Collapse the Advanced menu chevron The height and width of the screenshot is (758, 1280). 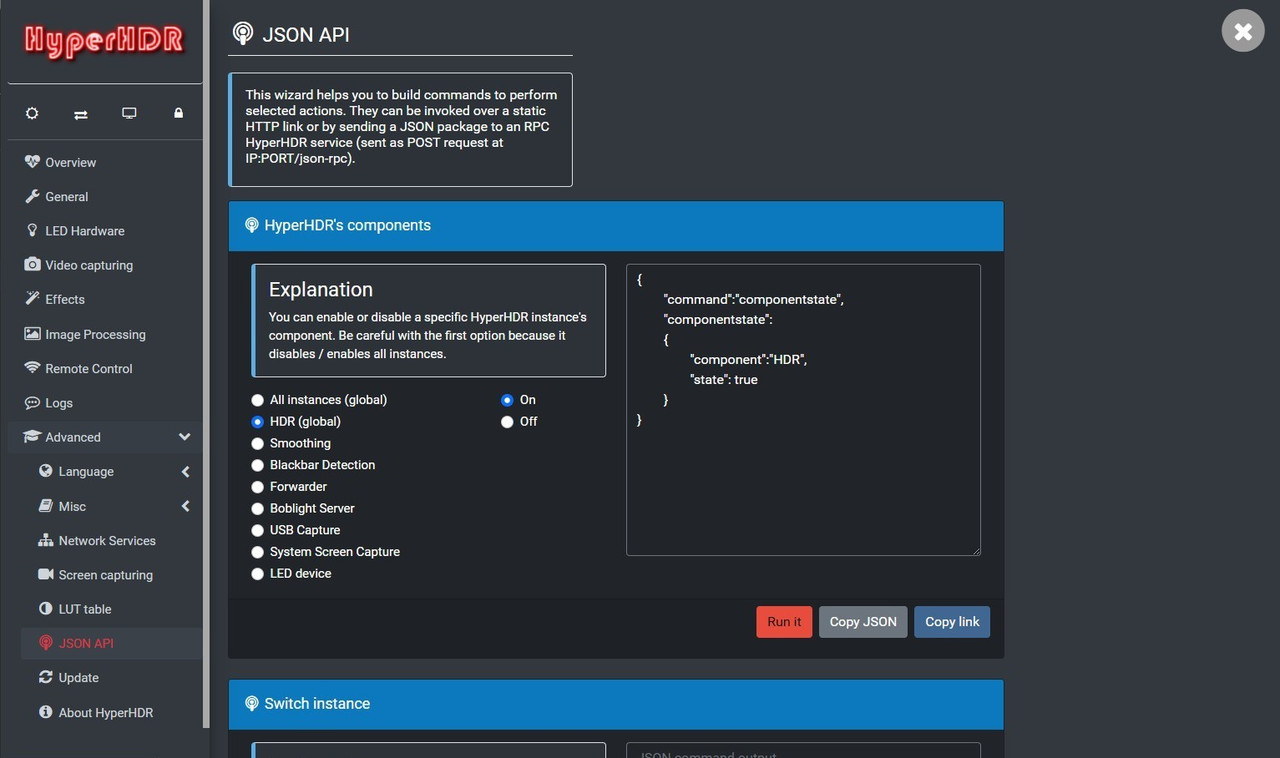[x=184, y=437]
